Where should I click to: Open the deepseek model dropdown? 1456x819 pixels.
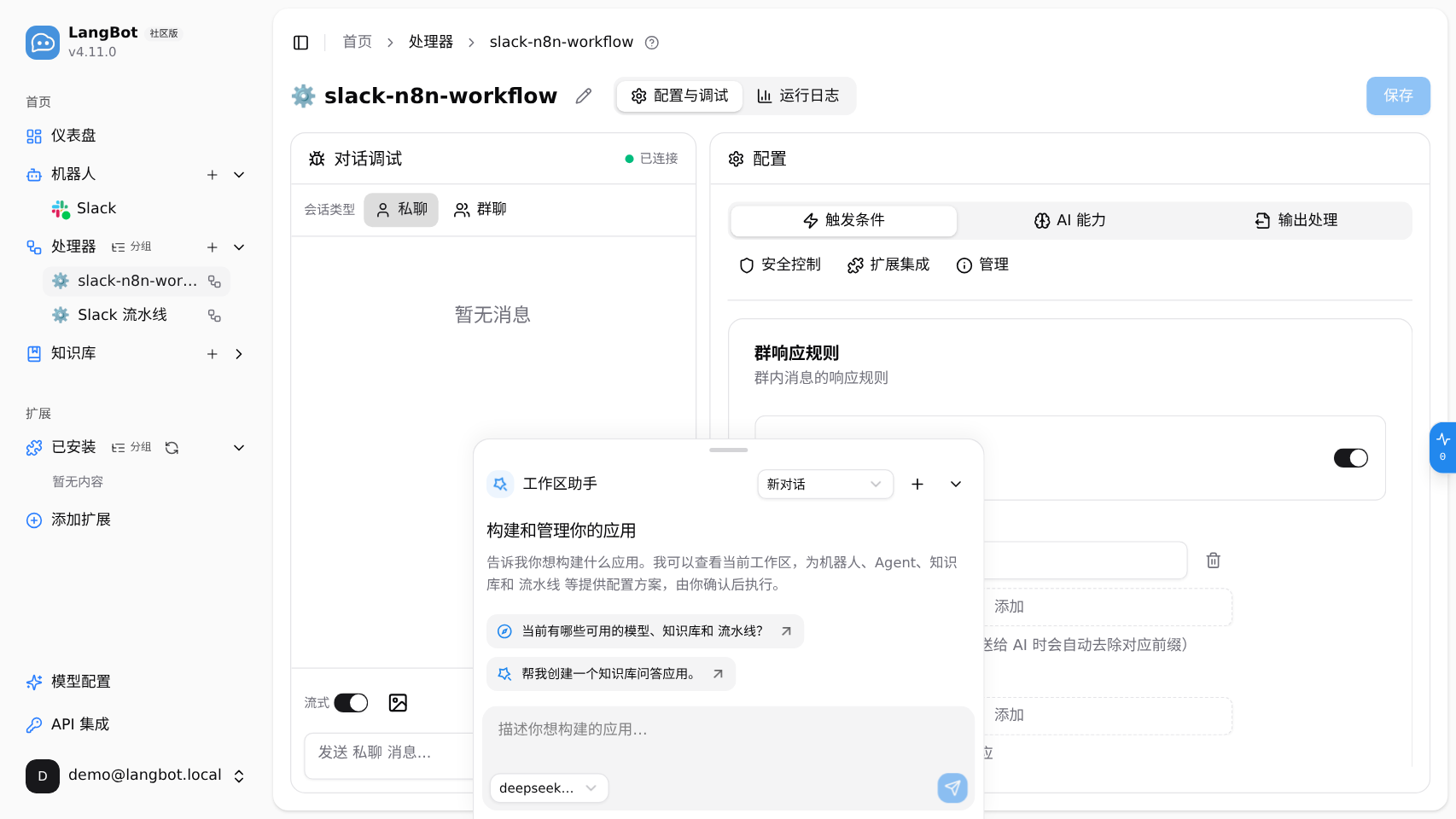coord(549,788)
